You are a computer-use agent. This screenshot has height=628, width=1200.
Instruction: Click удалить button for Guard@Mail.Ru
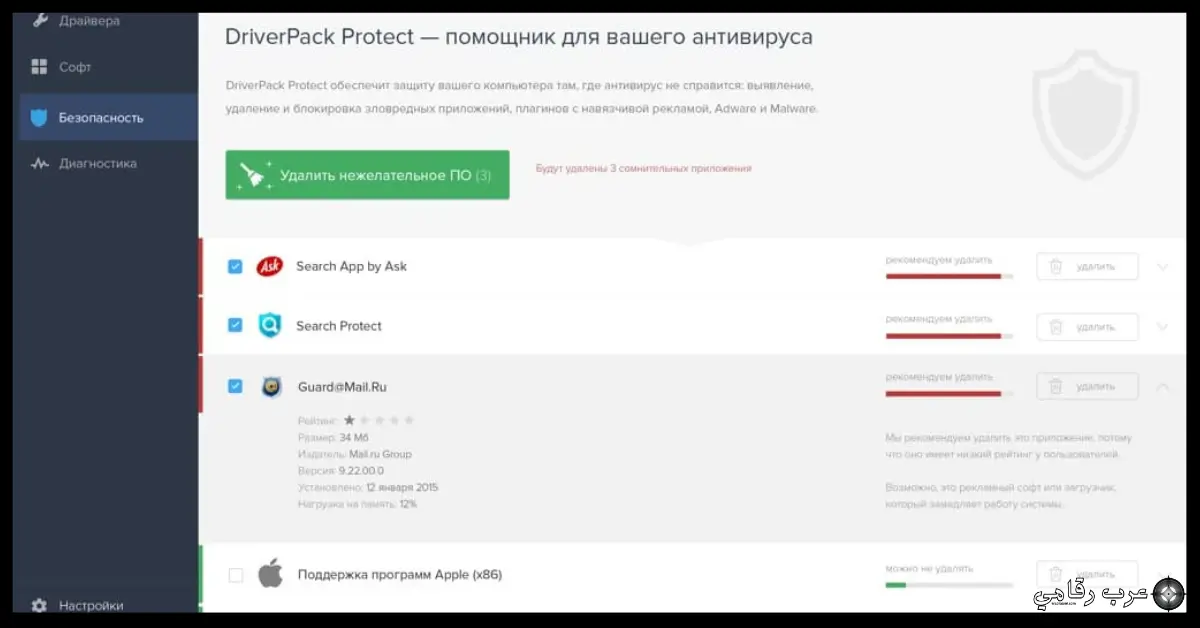[1087, 386]
